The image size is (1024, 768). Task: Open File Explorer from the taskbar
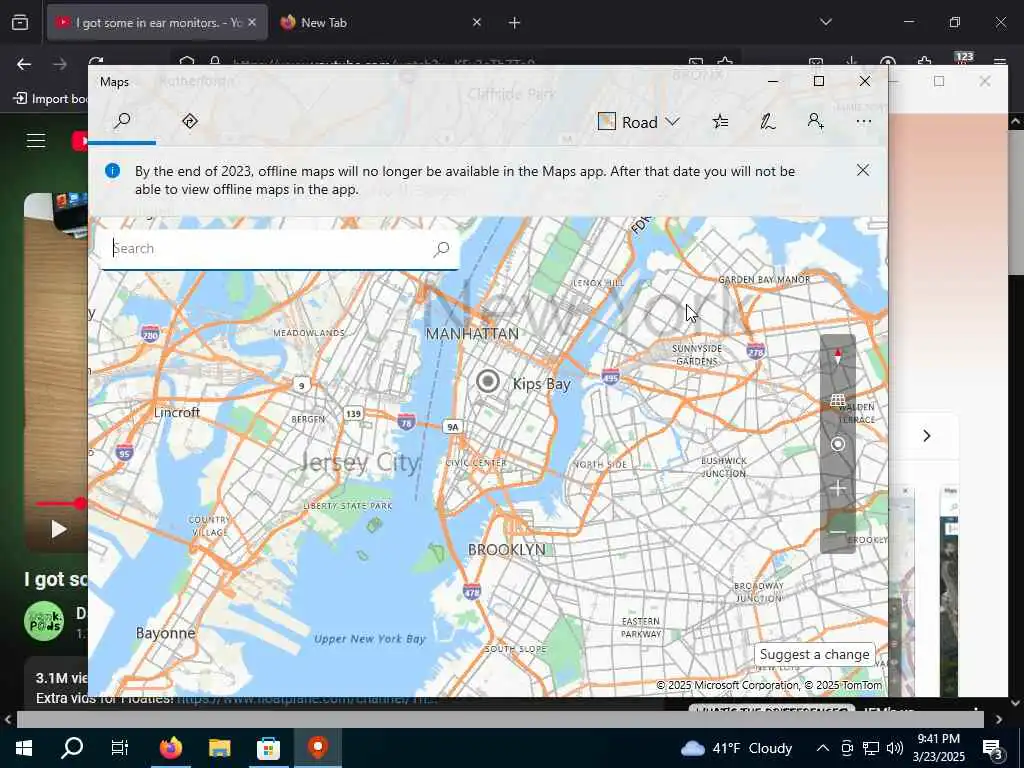point(219,748)
